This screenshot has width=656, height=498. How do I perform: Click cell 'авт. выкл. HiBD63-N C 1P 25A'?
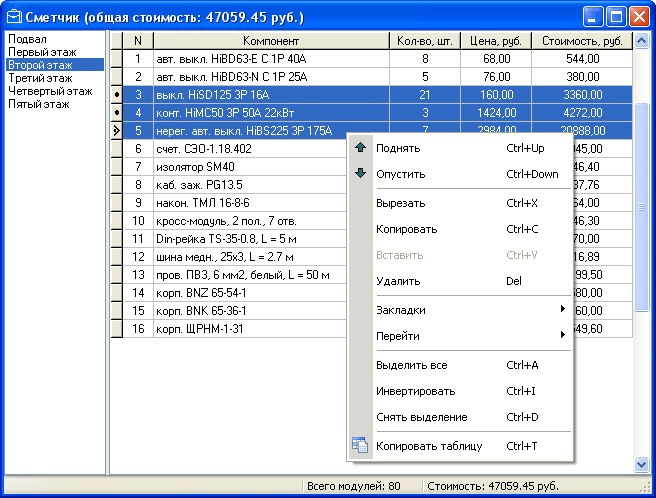pyautogui.click(x=272, y=77)
